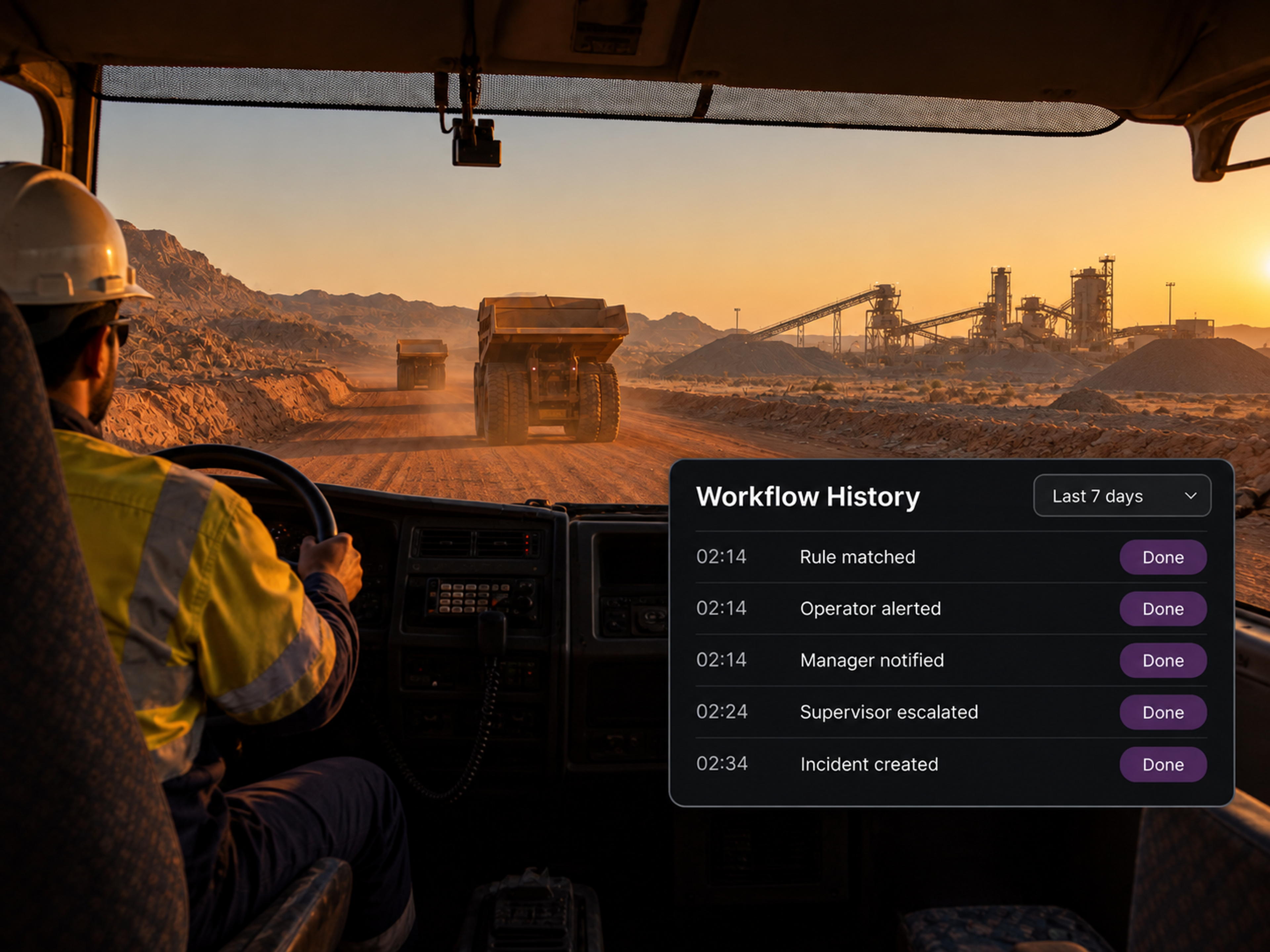
Task: Select the Operator alerted entry
Action: click(x=952, y=609)
